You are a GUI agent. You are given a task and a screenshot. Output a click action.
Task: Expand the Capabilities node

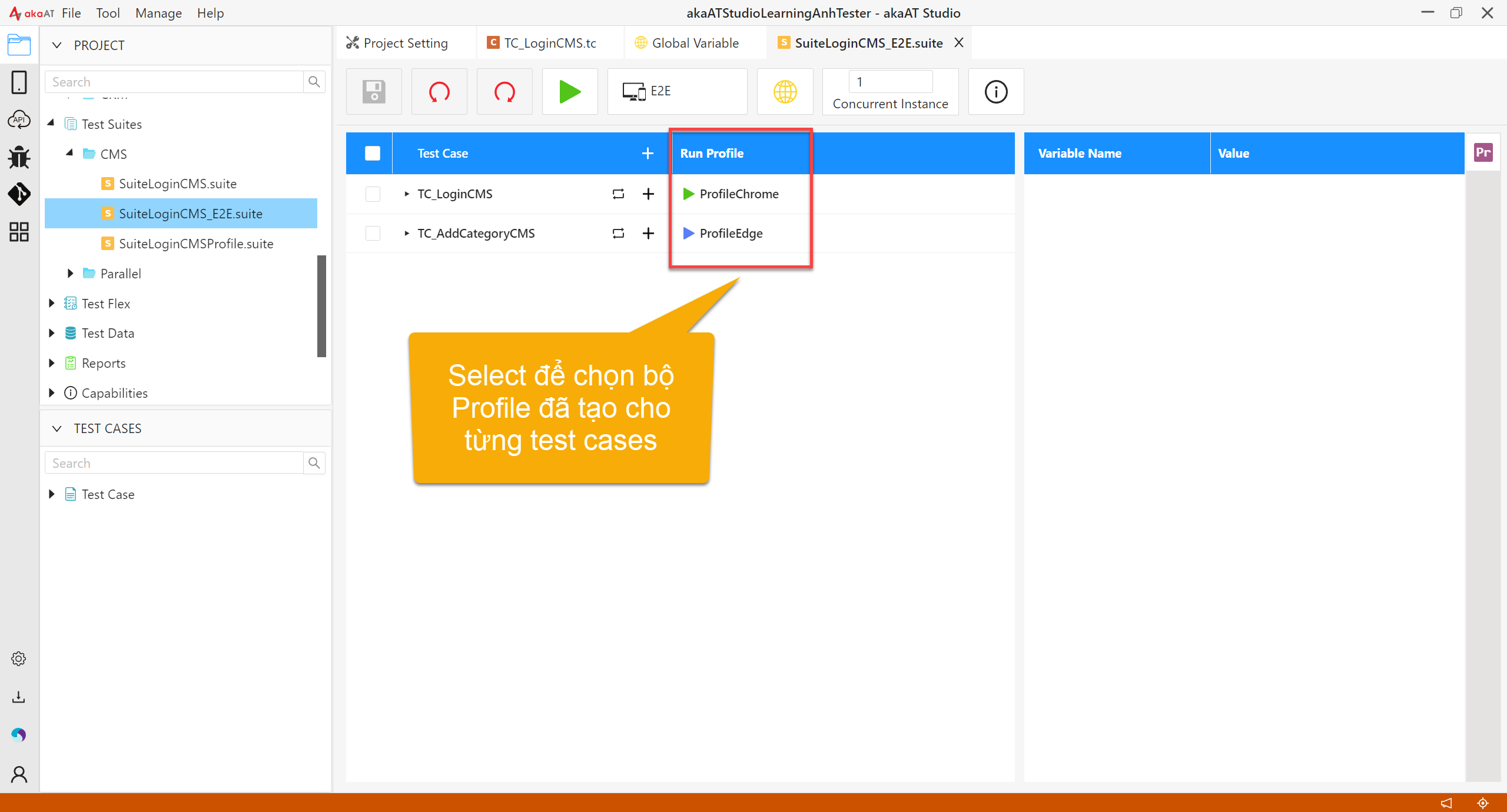51,393
